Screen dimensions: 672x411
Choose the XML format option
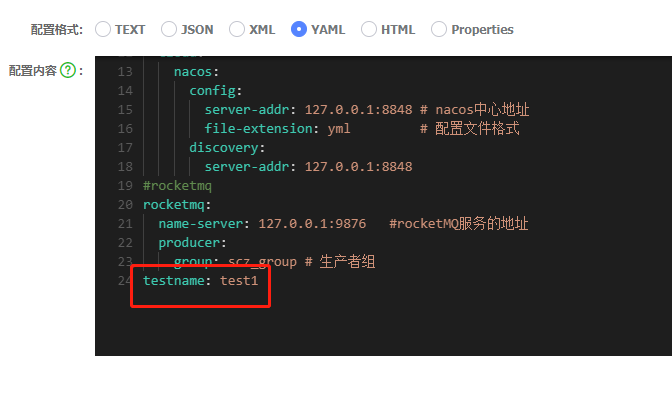[x=237, y=30]
